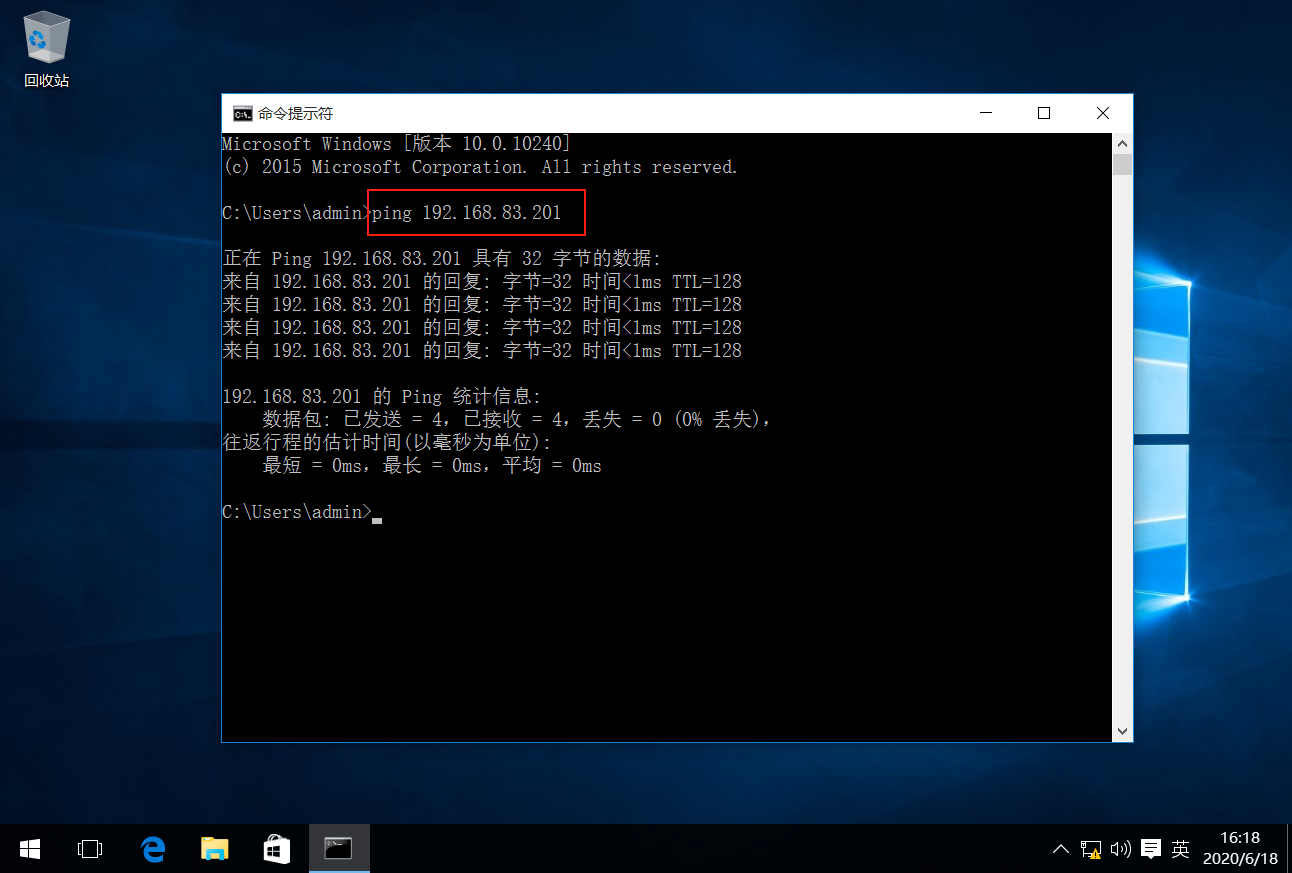Open the Start menu

pyautogui.click(x=29, y=848)
